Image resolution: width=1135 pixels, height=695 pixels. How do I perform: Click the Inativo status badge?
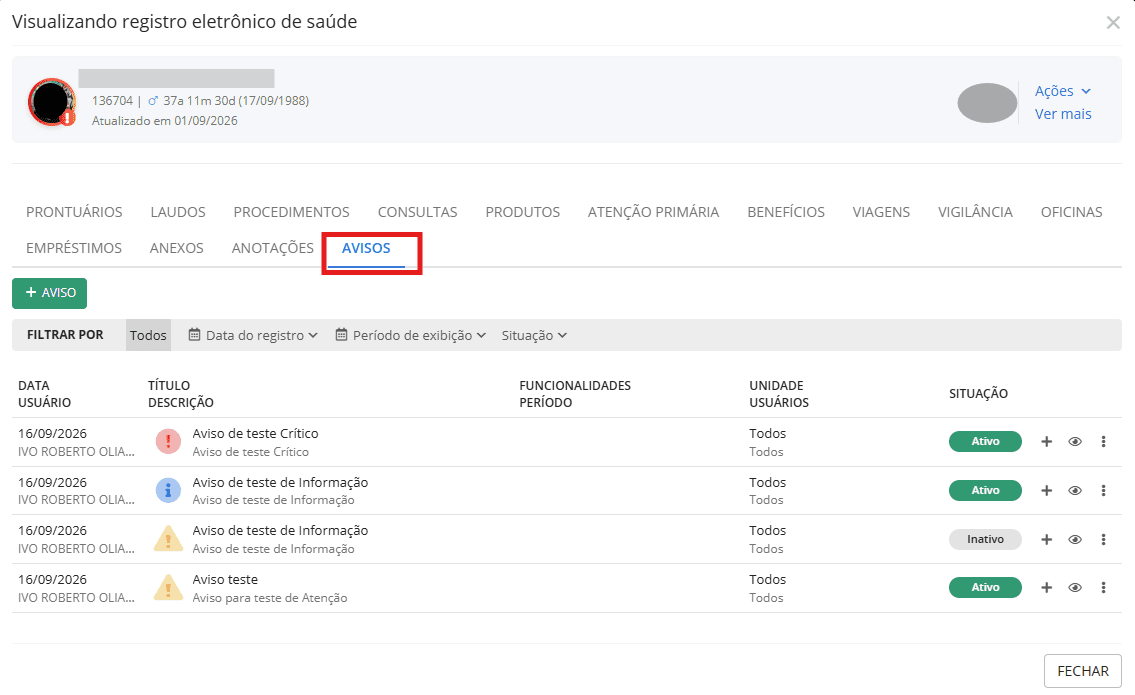985,539
